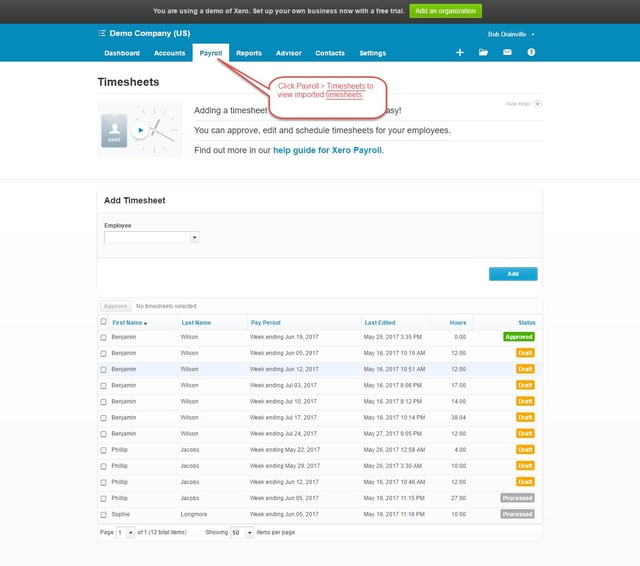The height and width of the screenshot is (566, 640).
Task: Open help guide for Xero Payroll link
Action: (x=328, y=150)
